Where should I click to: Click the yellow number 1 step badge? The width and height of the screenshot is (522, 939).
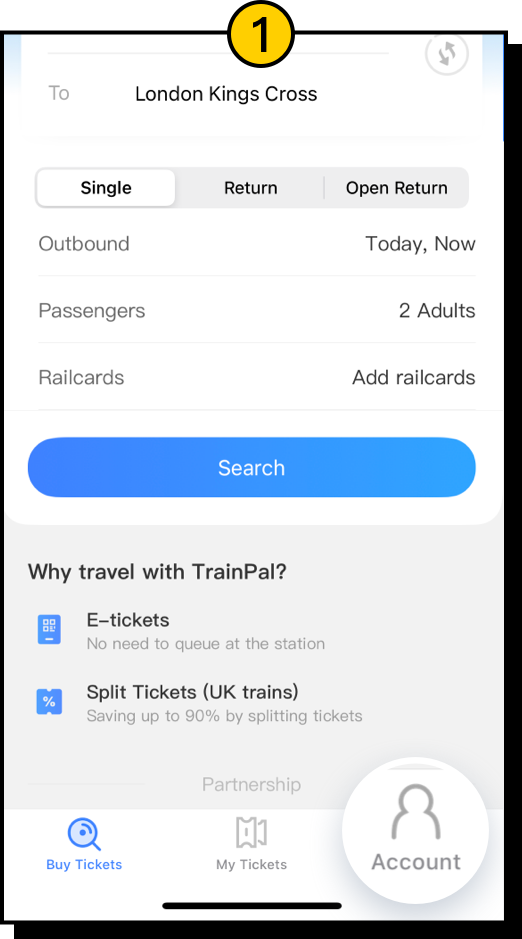[x=261, y=34]
